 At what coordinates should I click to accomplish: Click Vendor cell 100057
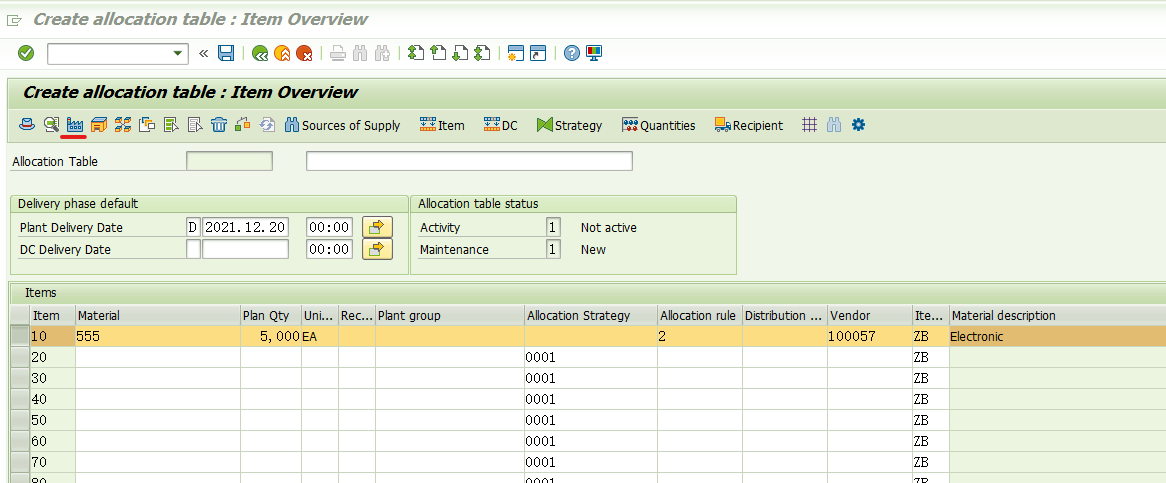pos(870,337)
